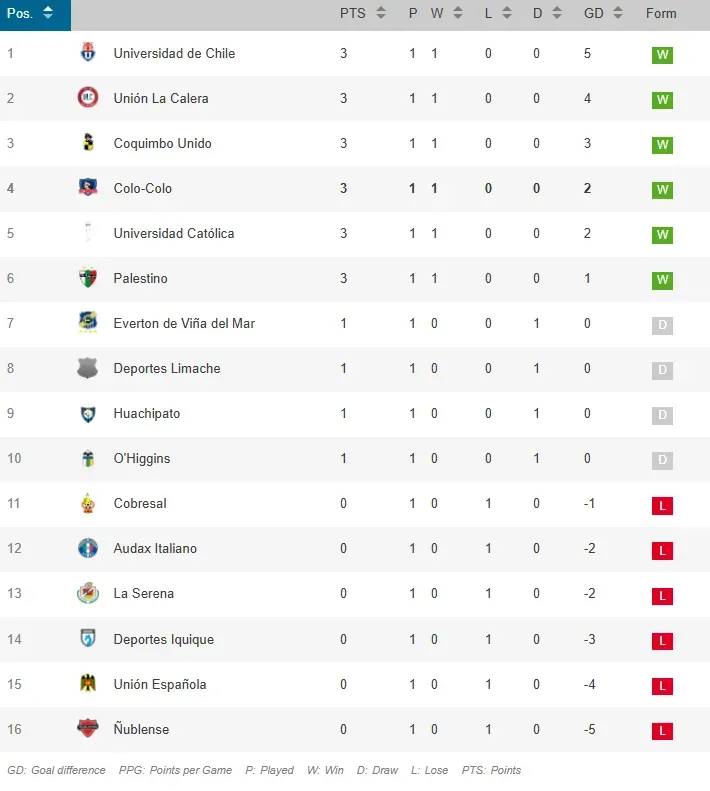The image size is (710, 791).
Task: Click the Universidad de Chile club crest
Action: pyautogui.click(x=88, y=53)
